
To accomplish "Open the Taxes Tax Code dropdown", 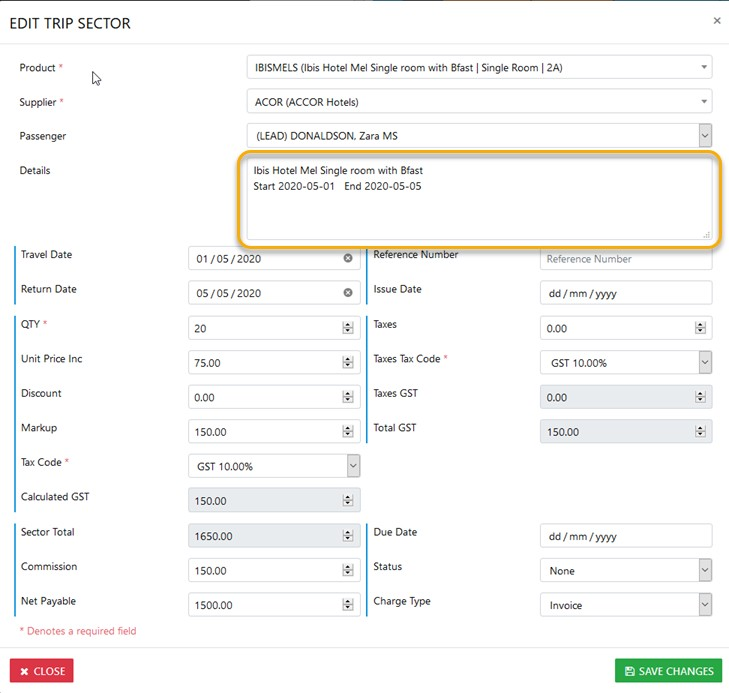I will (x=705, y=362).
